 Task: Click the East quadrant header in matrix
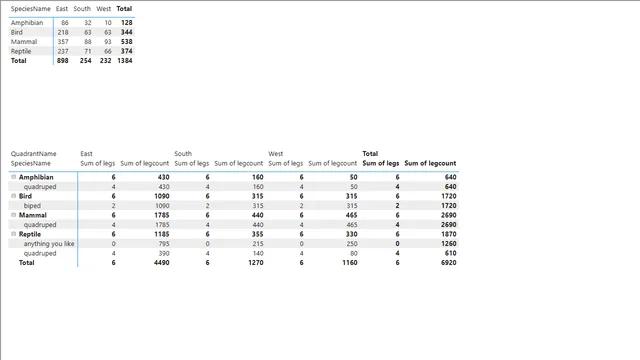click(x=87, y=153)
